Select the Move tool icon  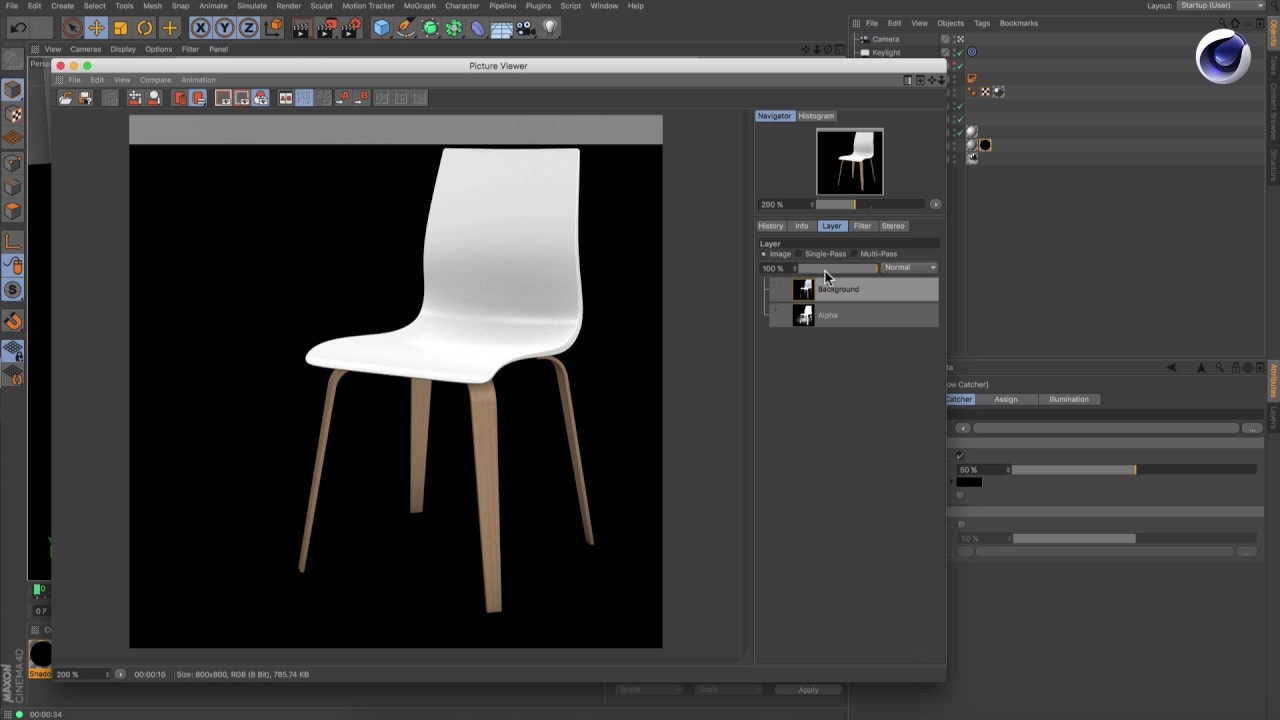(x=96, y=28)
